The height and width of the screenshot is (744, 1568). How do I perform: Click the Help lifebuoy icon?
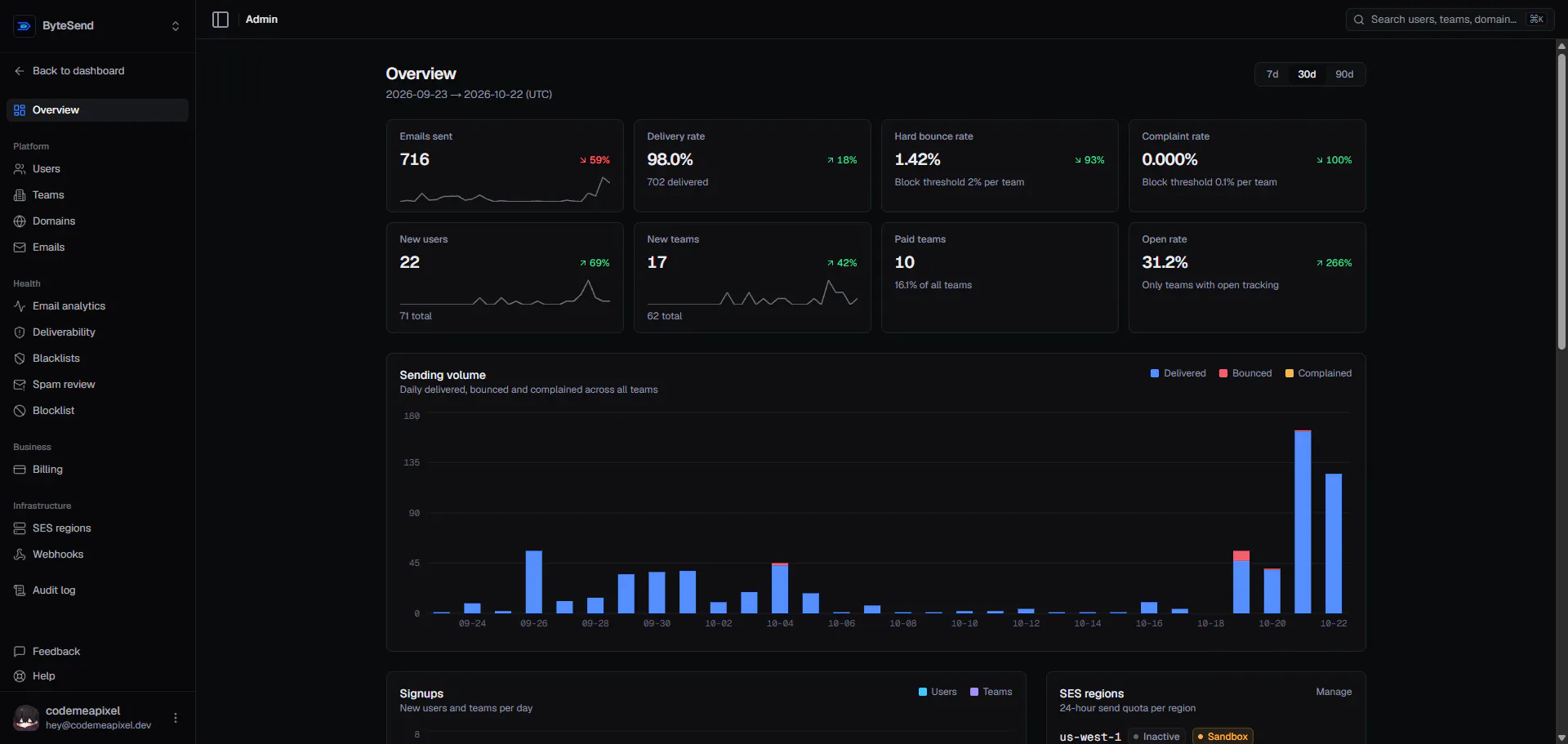click(20, 676)
